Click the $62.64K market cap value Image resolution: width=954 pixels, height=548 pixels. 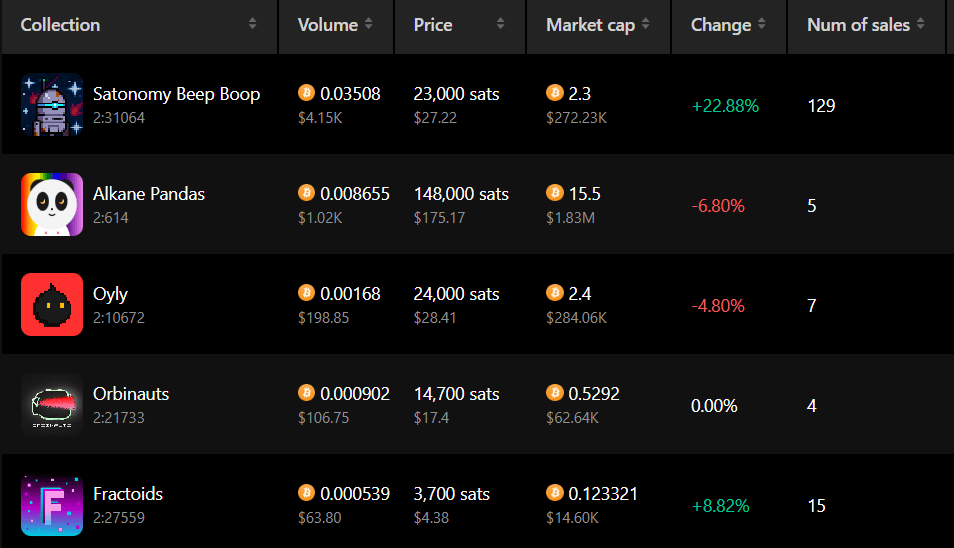point(572,418)
